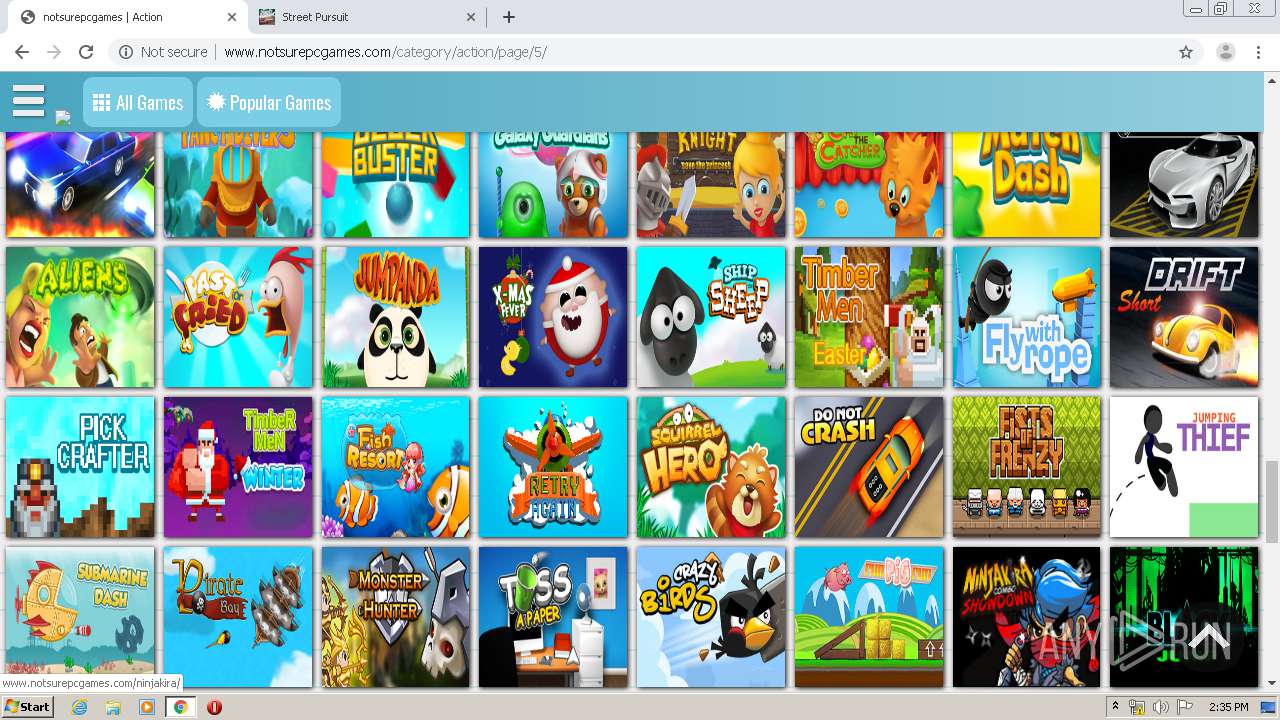
Task: Open the Knight princess game thumbnail
Action: (711, 185)
